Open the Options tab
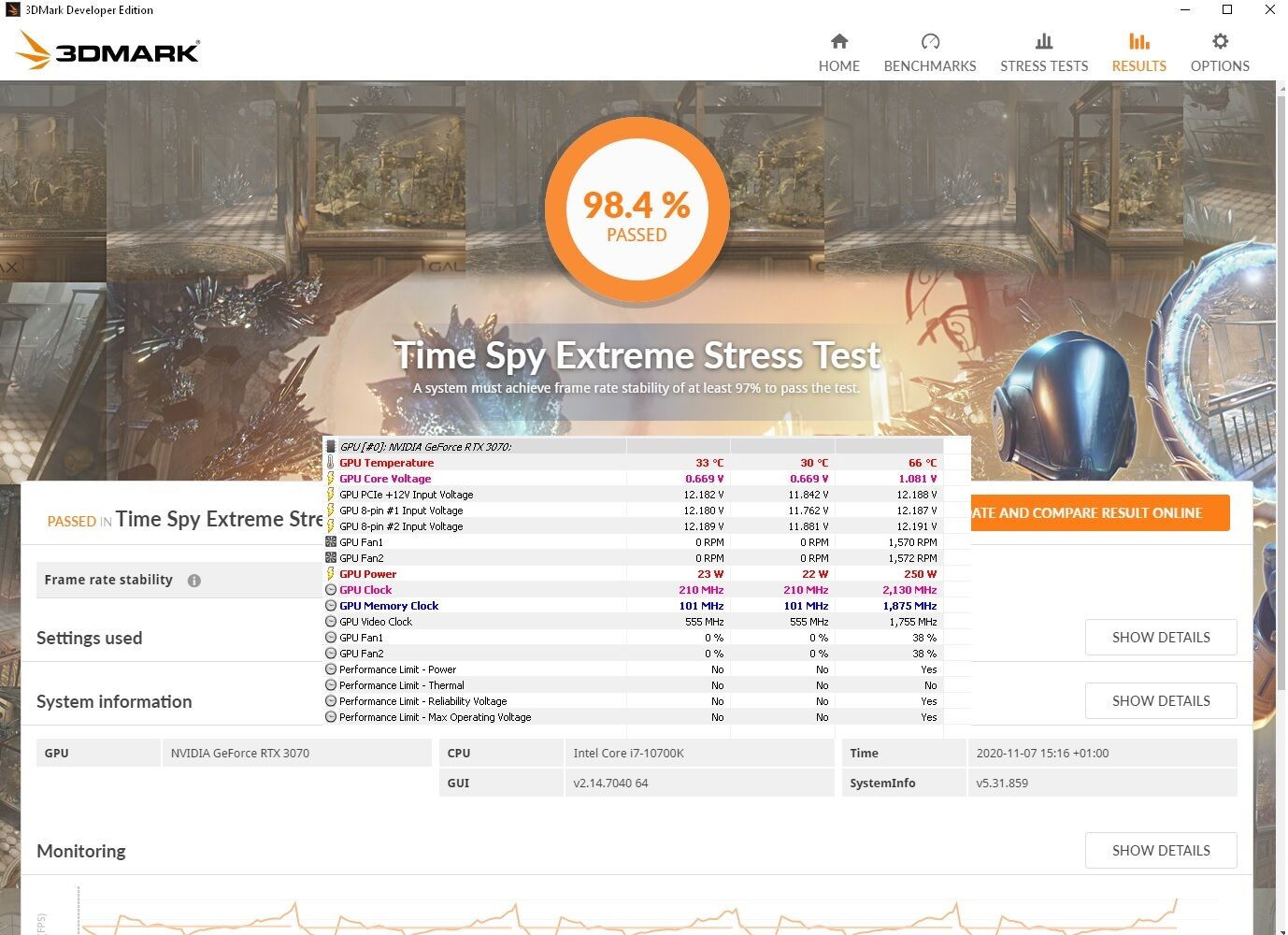The height and width of the screenshot is (935, 1288). click(x=1220, y=53)
